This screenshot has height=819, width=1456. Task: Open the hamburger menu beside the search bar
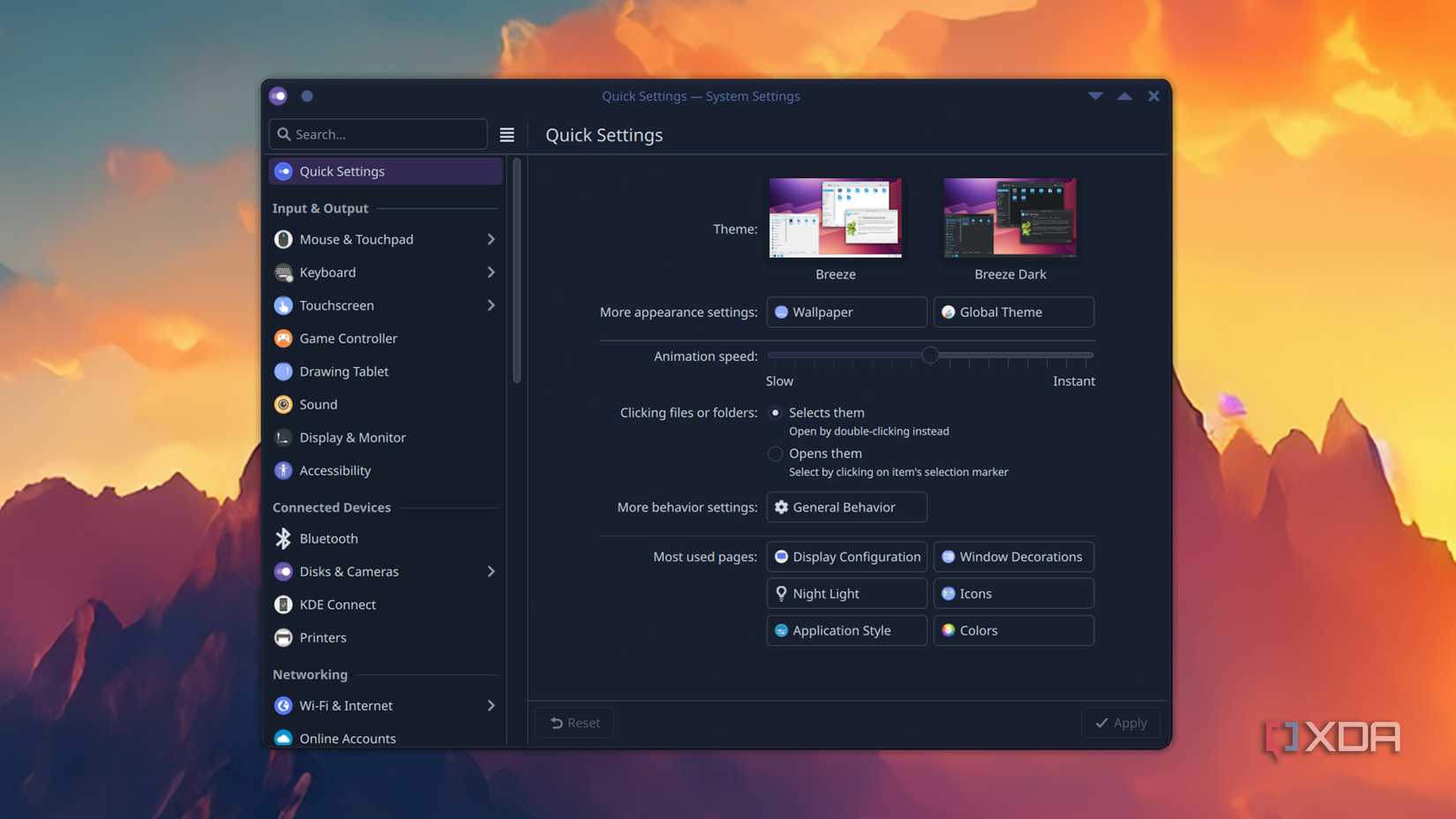coord(507,134)
